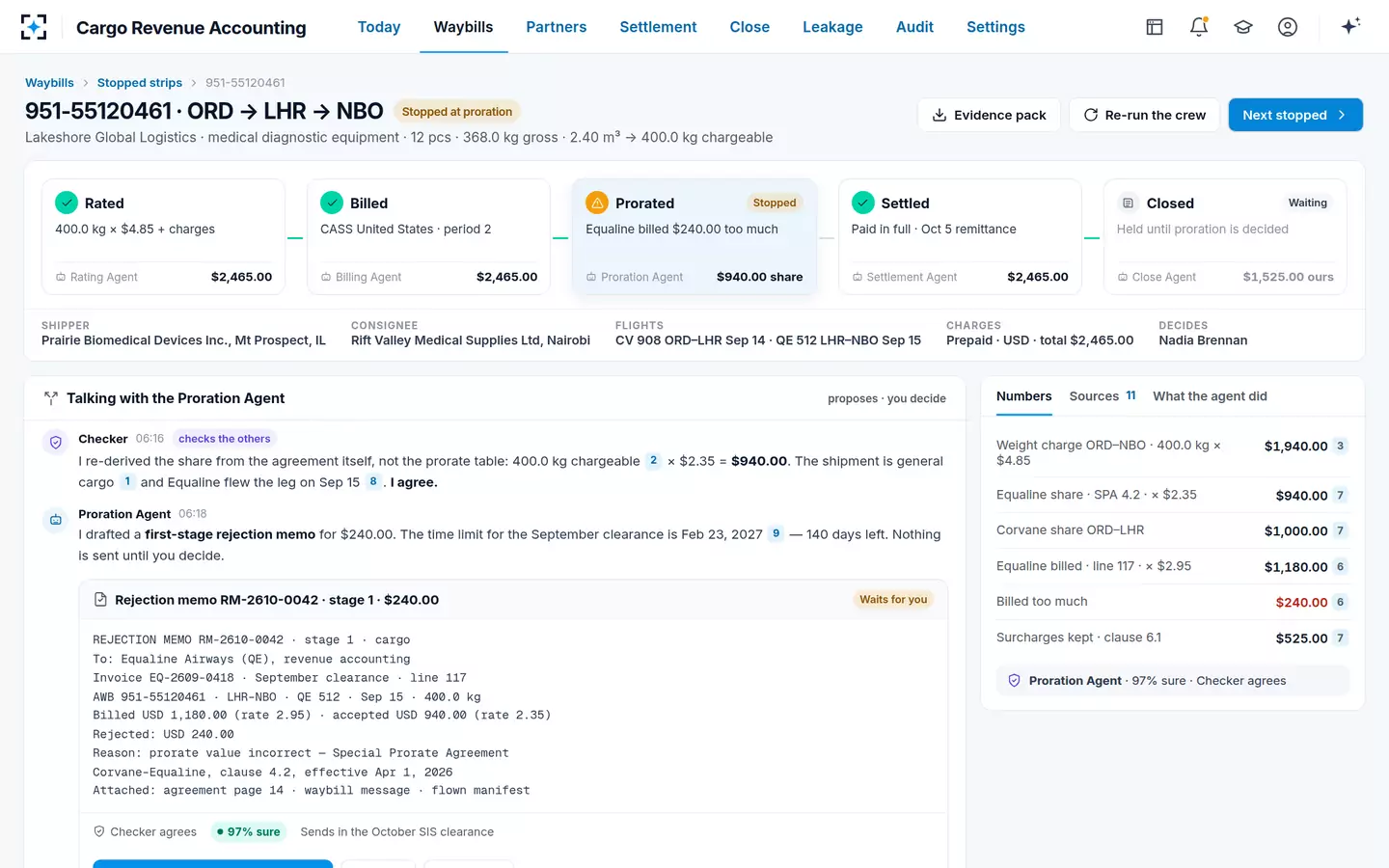Click the green check icon on Billed

332,203
